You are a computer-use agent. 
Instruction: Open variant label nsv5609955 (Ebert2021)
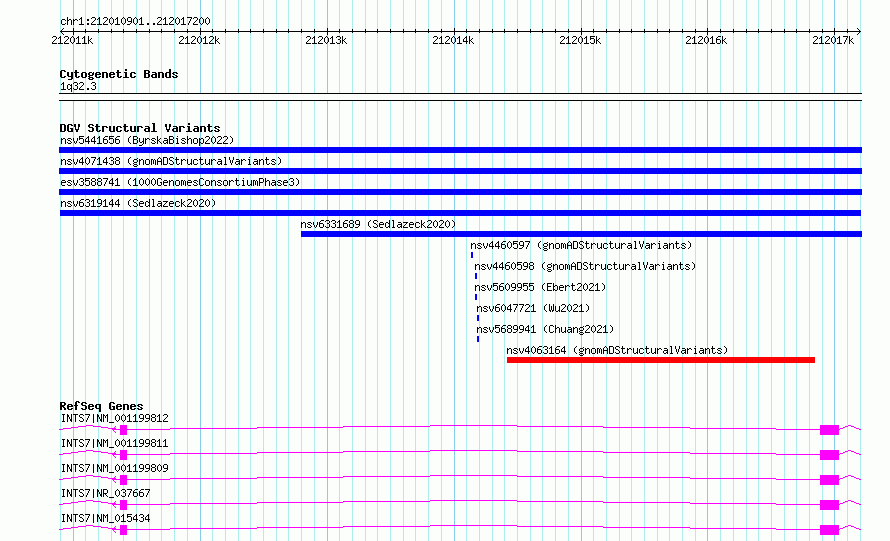540,287
